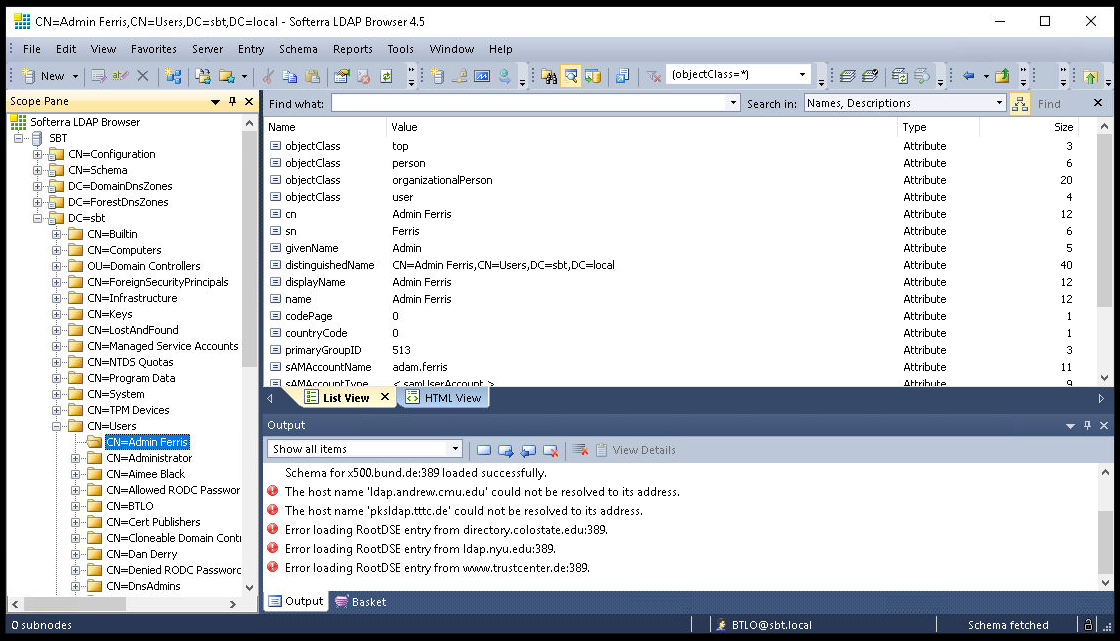The image size is (1120, 641).
Task: Click the blue shortcut window icon
Action: click(623, 76)
